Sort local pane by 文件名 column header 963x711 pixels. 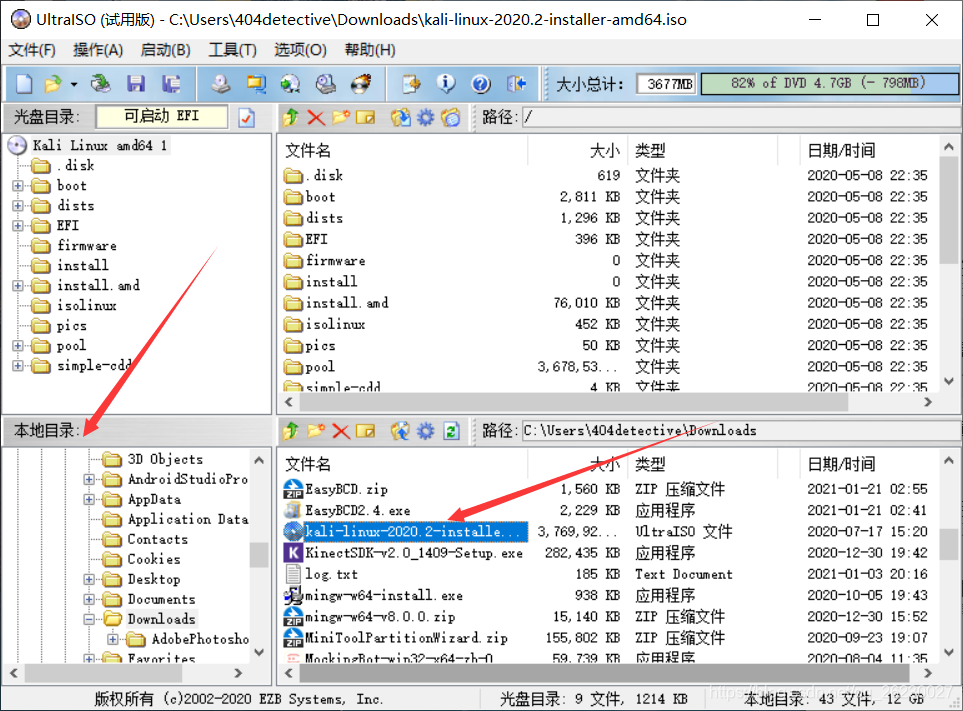pos(404,464)
